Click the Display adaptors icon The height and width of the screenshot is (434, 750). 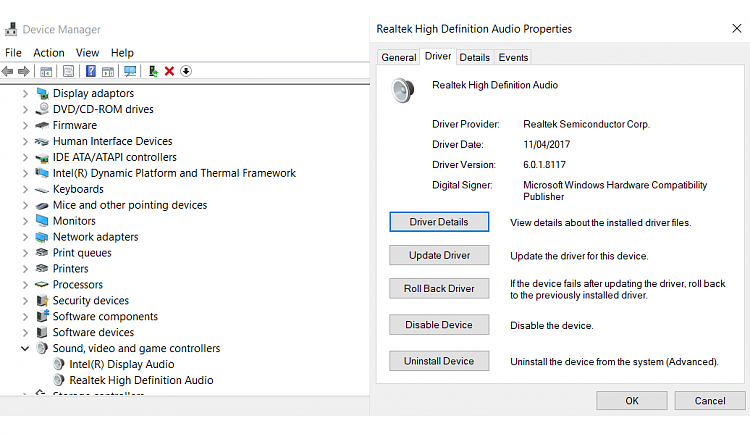tap(42, 93)
